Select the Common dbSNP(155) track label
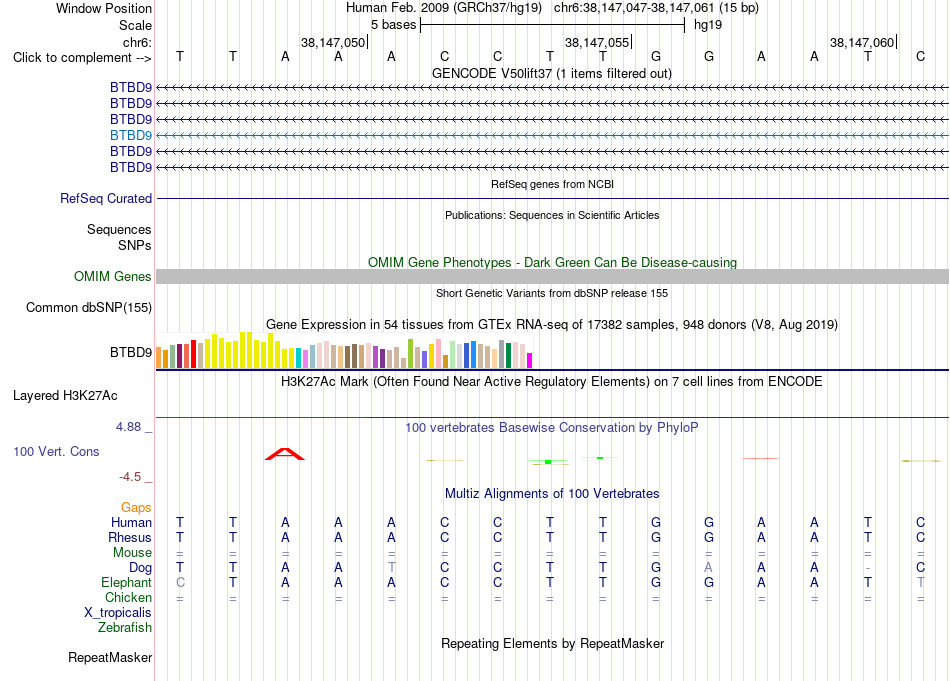The width and height of the screenshot is (950, 681). [x=89, y=307]
